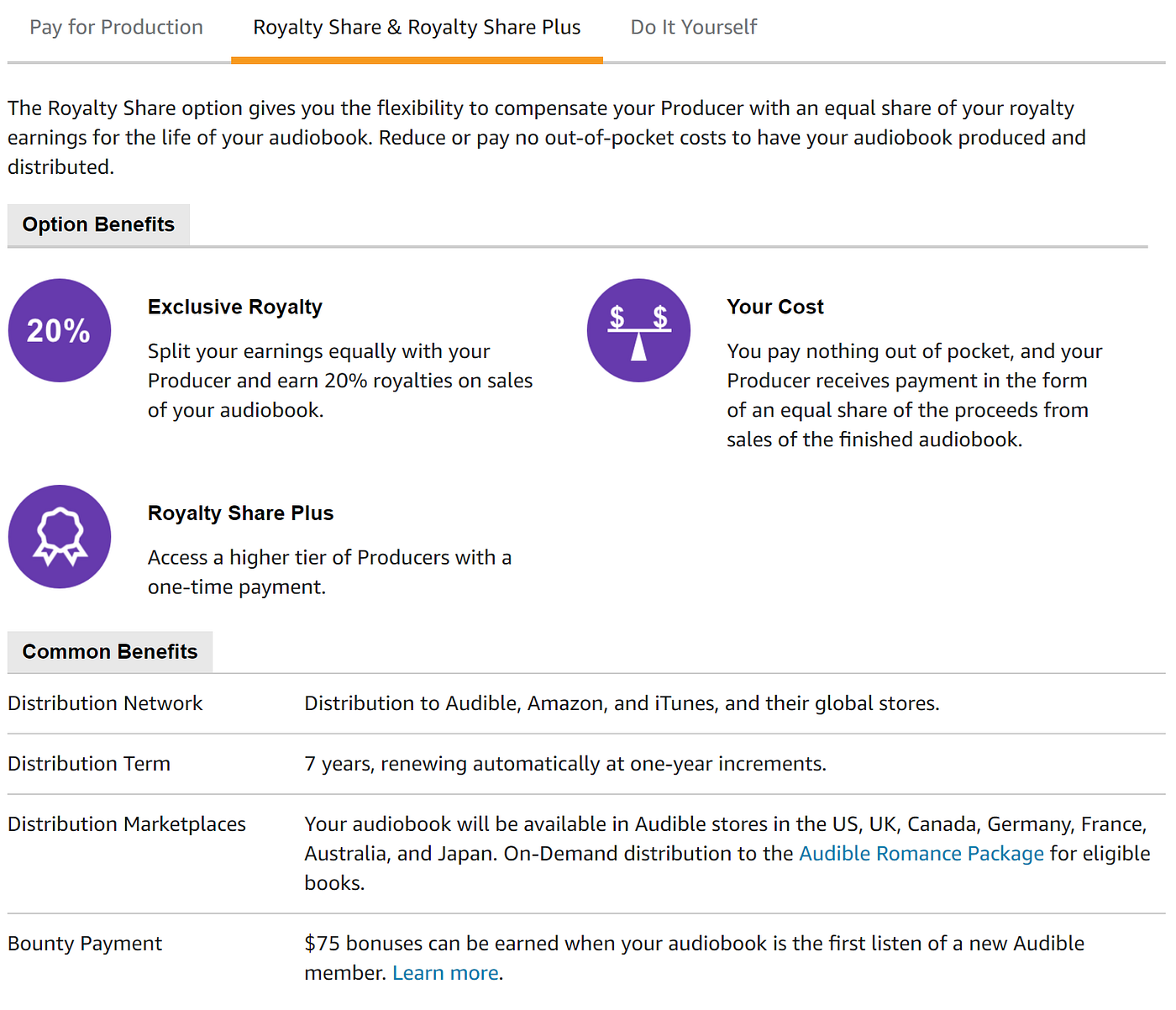This screenshot has height=1010, width=1176.
Task: Follow the Learn more bounty link
Action: (x=445, y=973)
